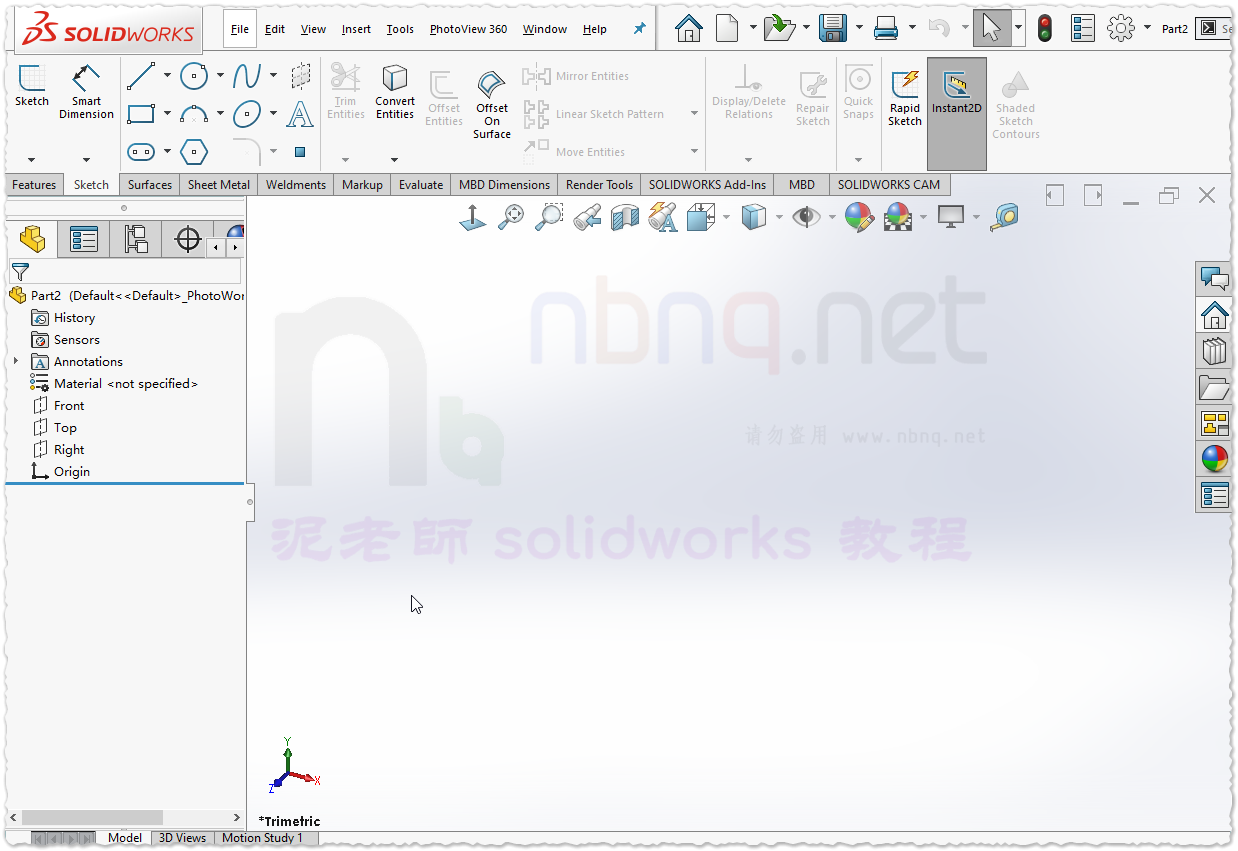Switch to the SOLIDWORKS CAM tab

click(x=889, y=185)
